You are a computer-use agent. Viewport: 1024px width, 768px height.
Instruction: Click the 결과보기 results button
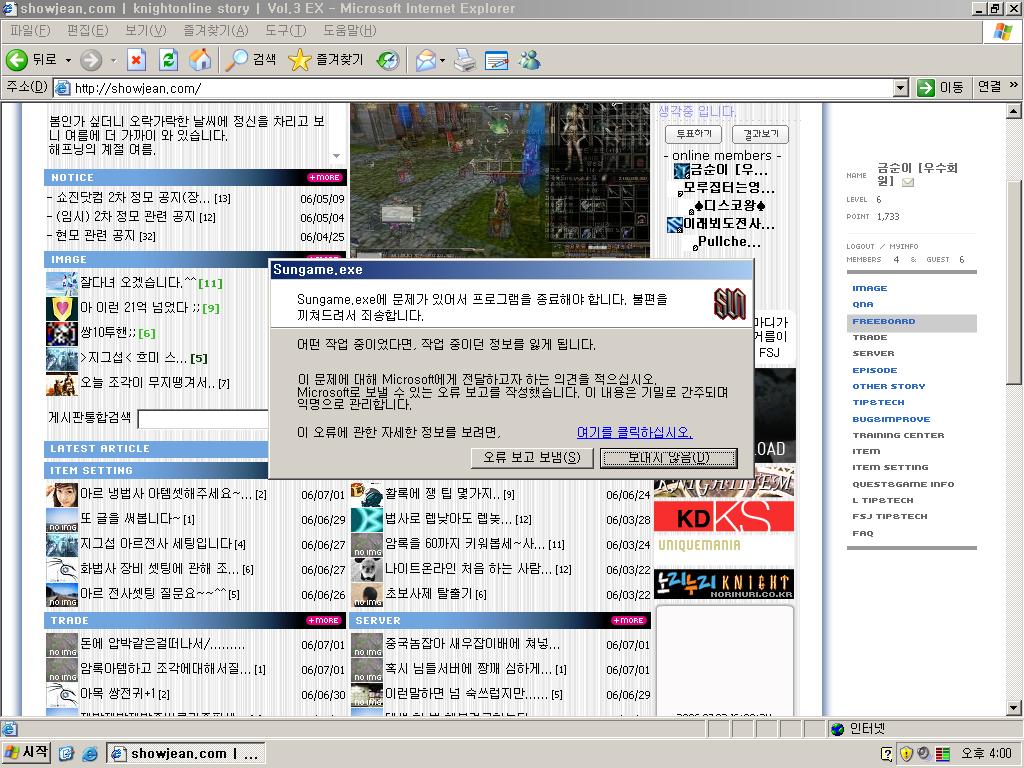tap(761, 134)
